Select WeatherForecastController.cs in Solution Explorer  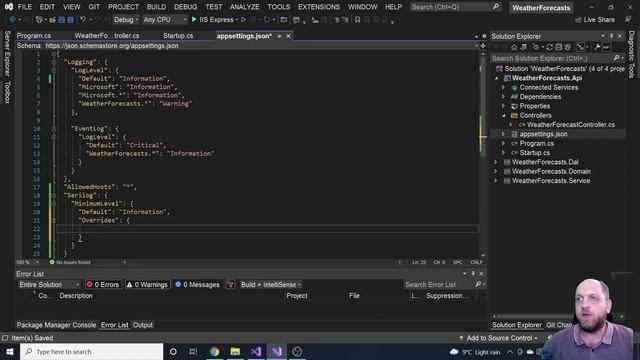pos(571,125)
